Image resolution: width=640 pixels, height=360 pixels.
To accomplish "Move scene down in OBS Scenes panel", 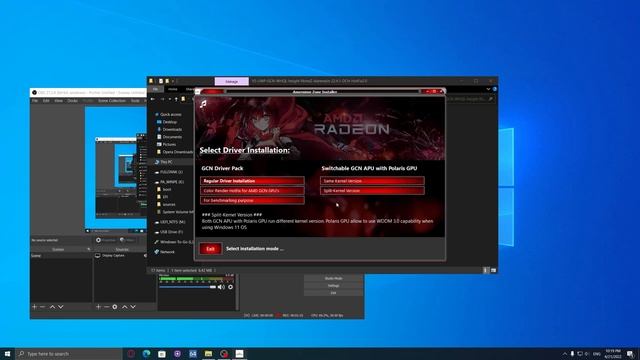I will 61,307.
